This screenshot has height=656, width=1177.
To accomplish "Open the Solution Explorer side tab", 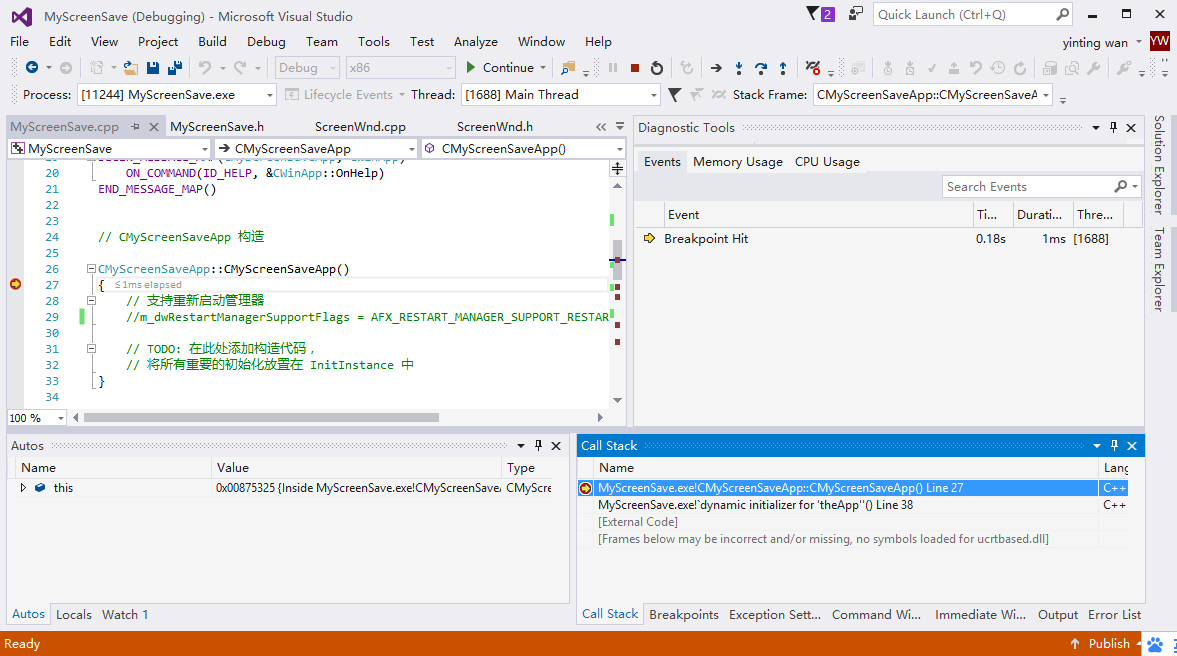I will (1159, 164).
